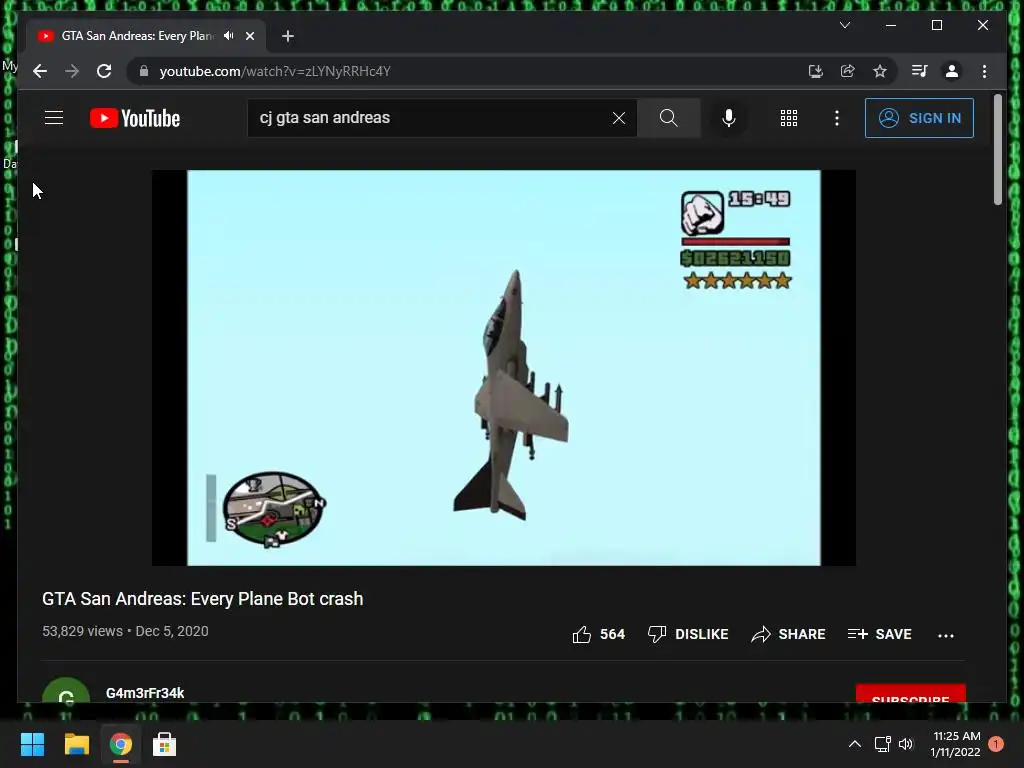Click the address bar URL
This screenshot has width=1024, height=768.
point(275,71)
